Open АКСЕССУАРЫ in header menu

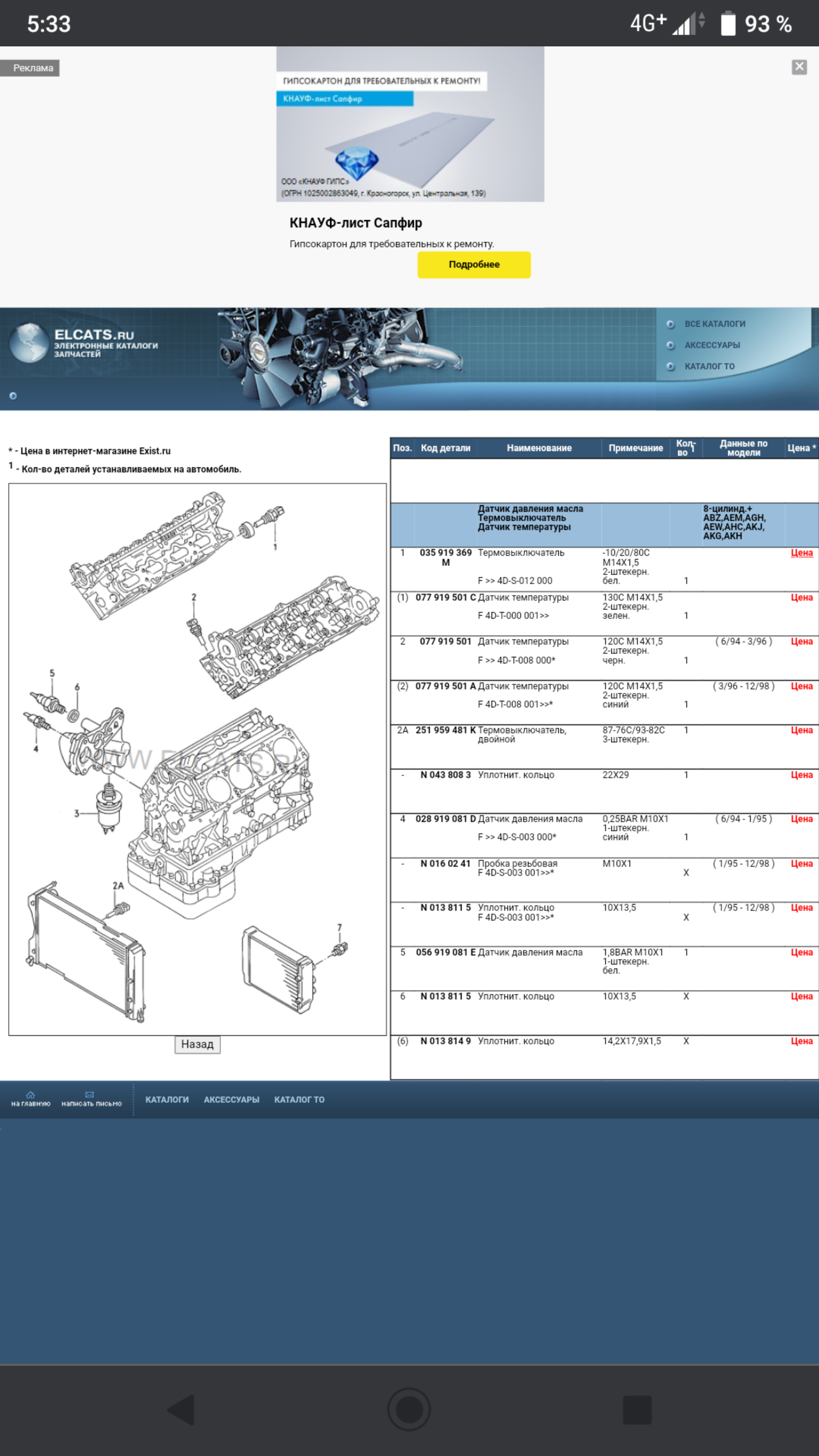click(712, 345)
